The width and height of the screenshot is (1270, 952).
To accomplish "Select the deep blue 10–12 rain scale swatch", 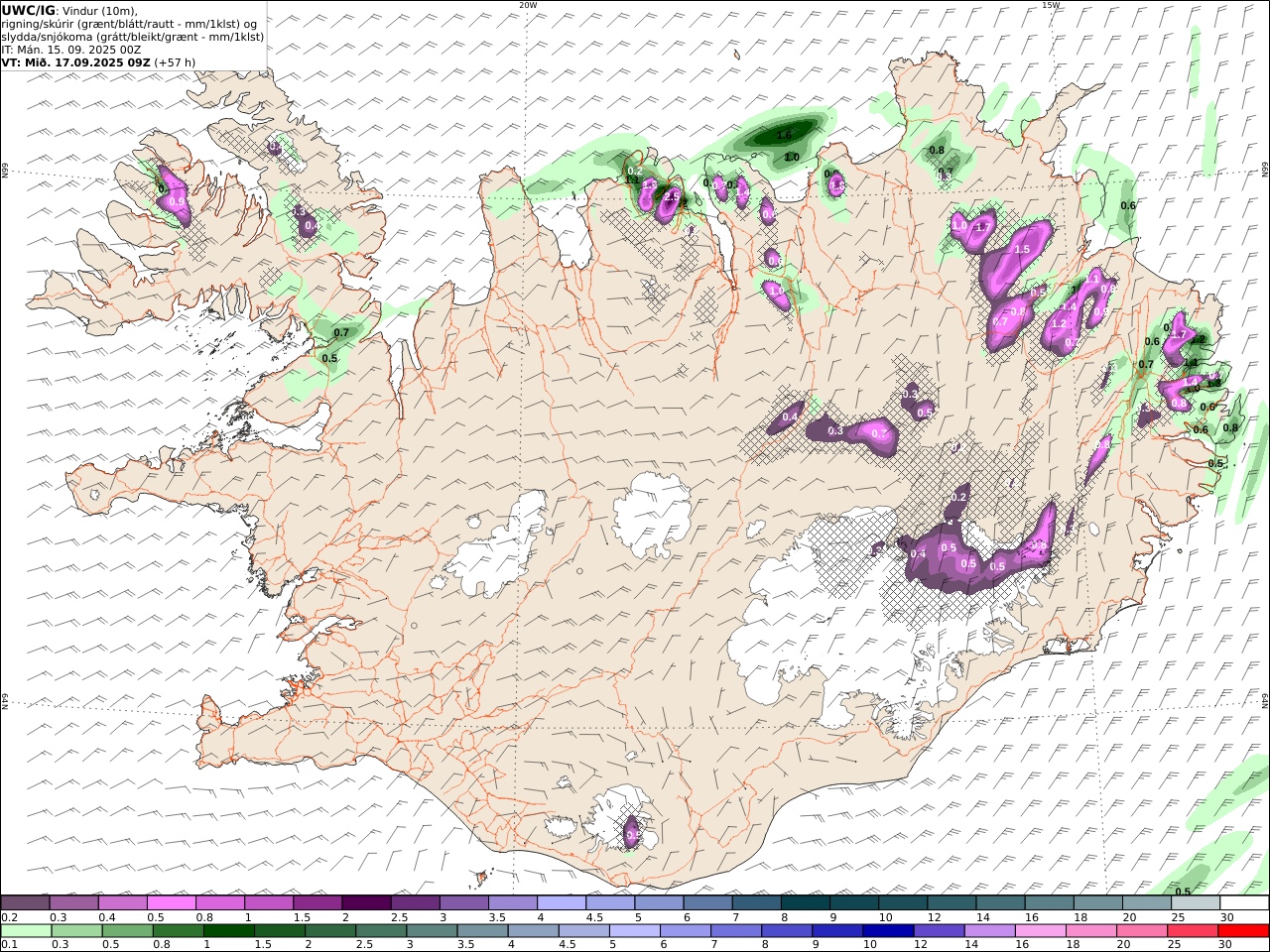I will [x=888, y=931].
